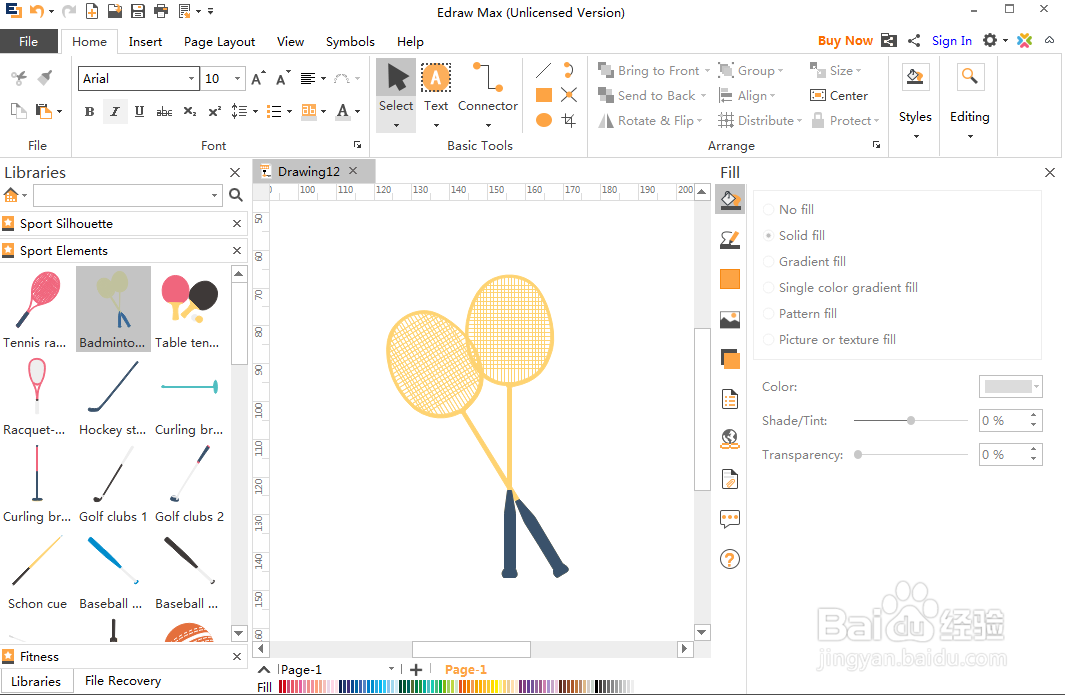The height and width of the screenshot is (695, 1065).
Task: Pick the line drawing tool
Action: [x=543, y=70]
